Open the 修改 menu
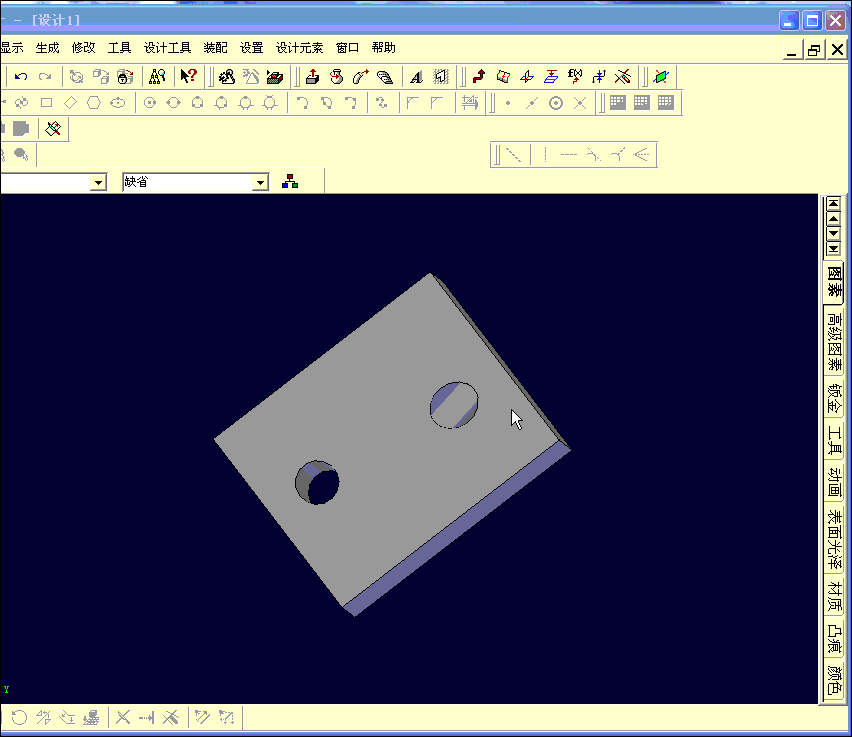852x737 pixels. click(83, 48)
